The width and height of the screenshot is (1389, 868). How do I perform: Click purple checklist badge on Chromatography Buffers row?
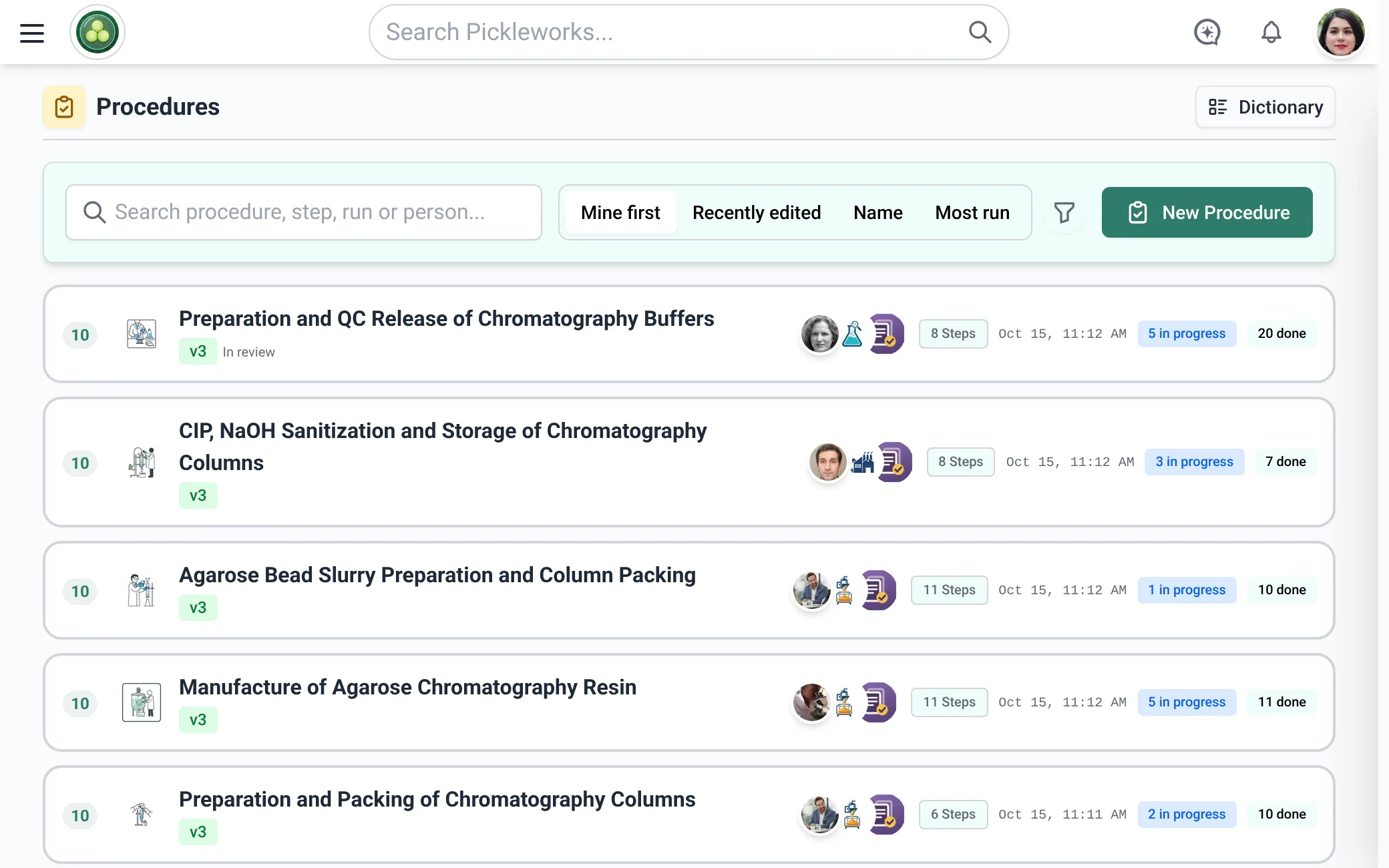[x=886, y=334]
